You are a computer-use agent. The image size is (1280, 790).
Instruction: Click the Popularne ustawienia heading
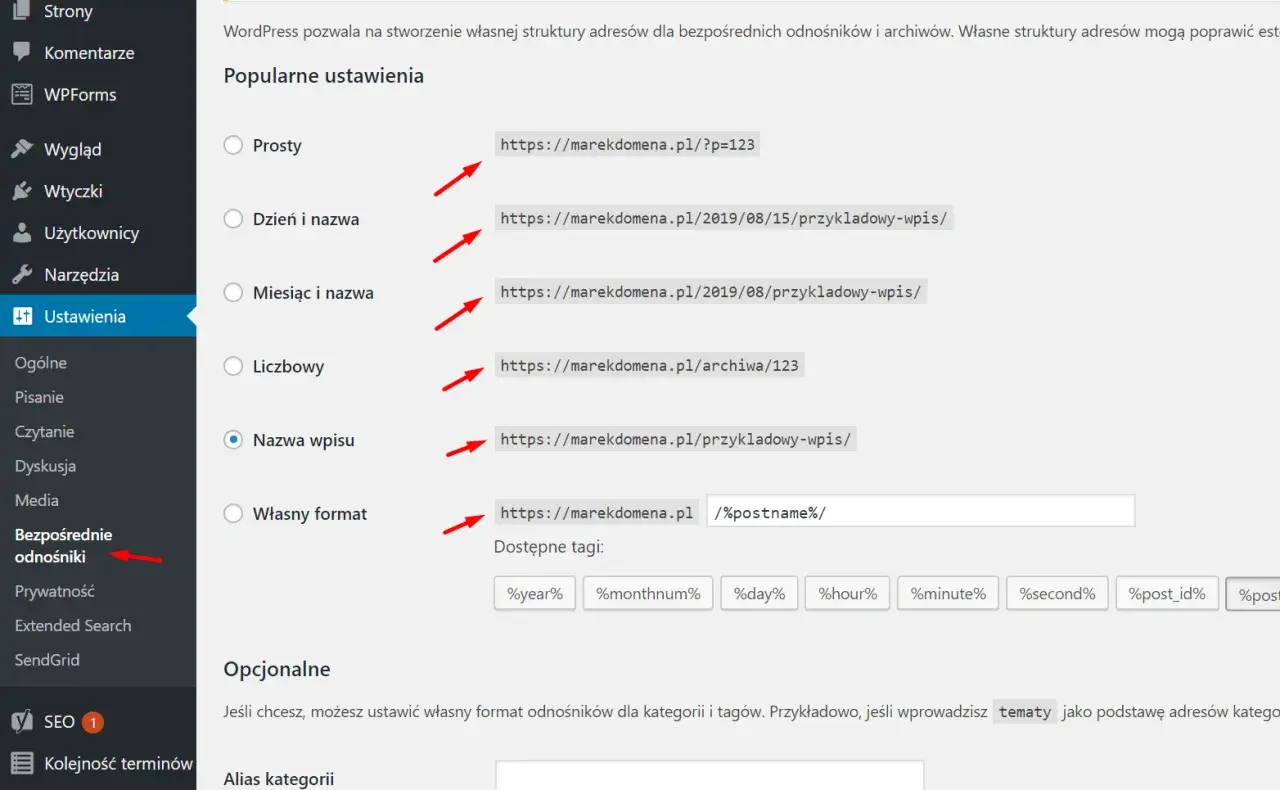(x=324, y=76)
